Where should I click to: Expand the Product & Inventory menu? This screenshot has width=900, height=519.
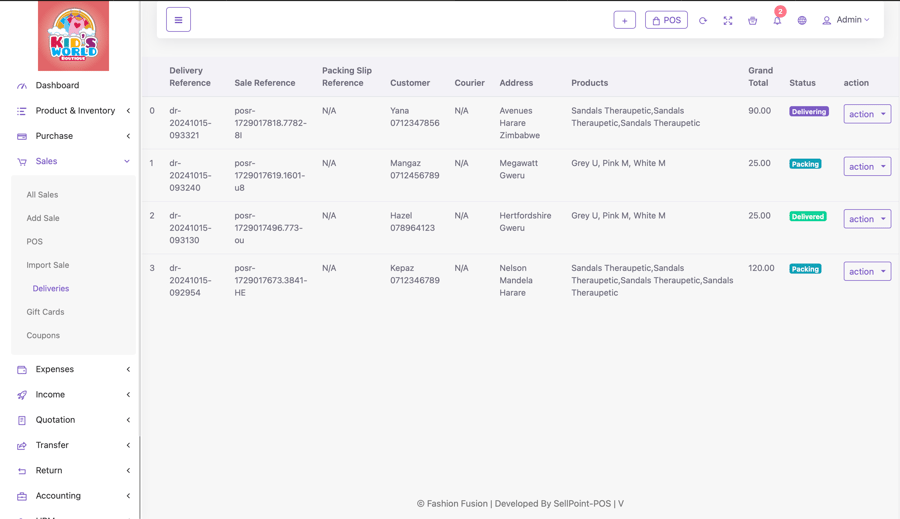coord(74,111)
